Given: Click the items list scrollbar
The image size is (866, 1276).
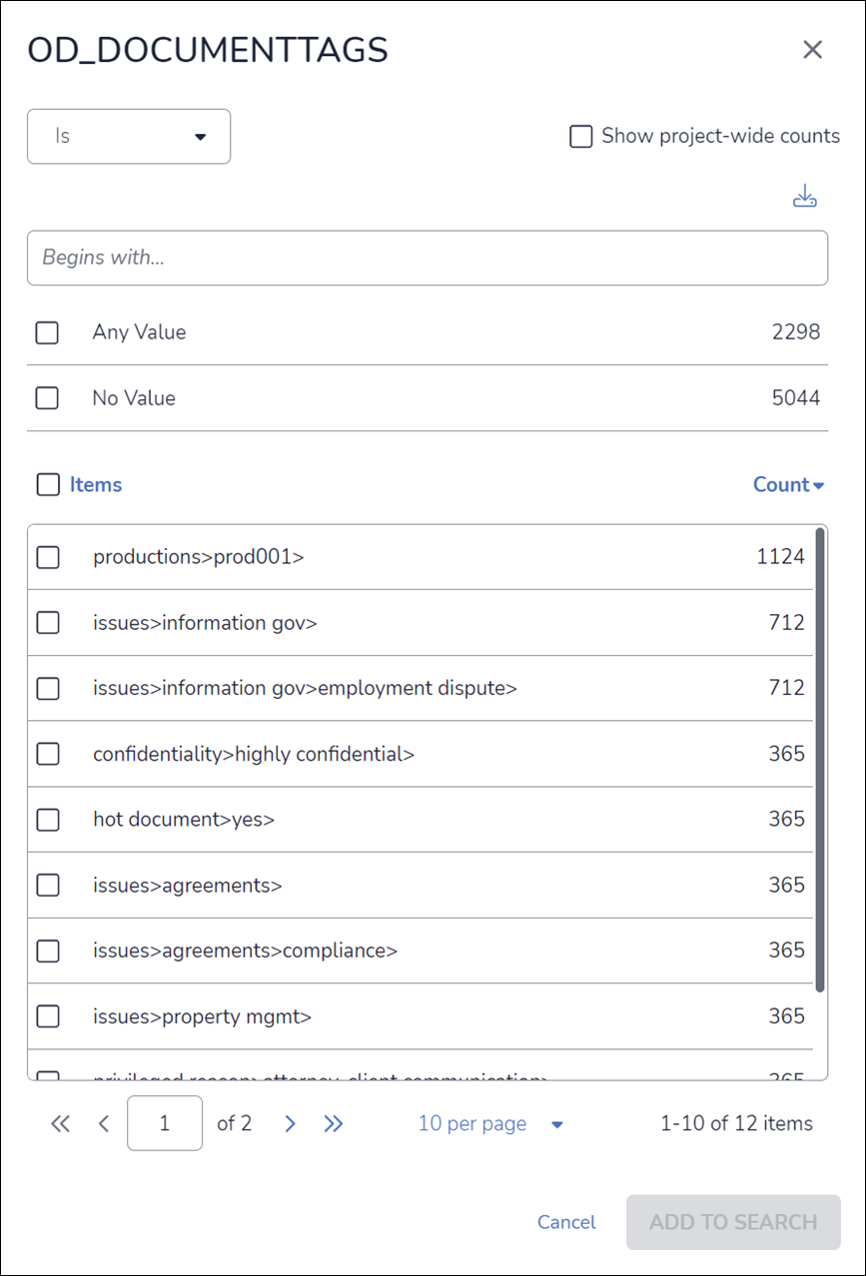Looking at the screenshot, I should [820, 760].
